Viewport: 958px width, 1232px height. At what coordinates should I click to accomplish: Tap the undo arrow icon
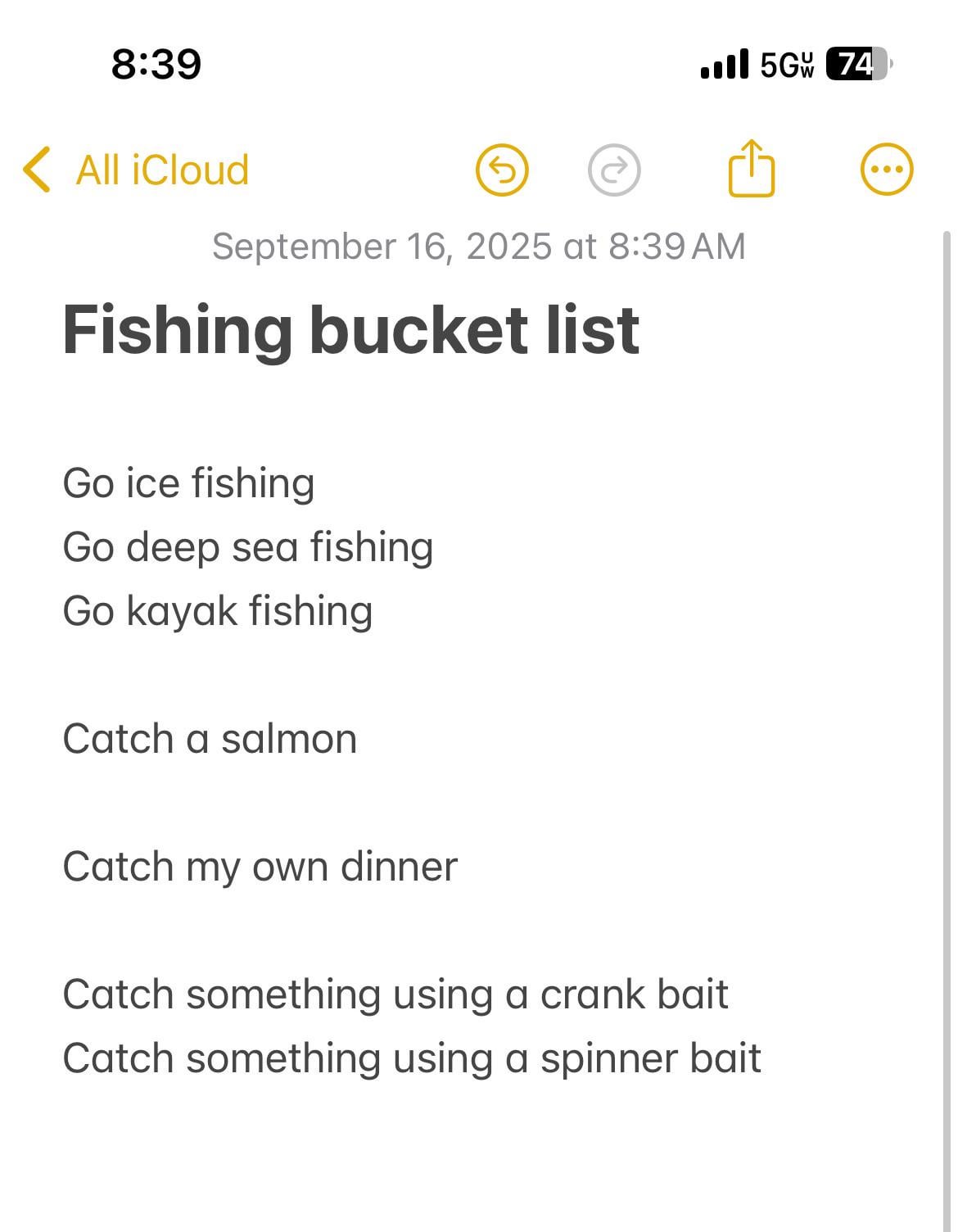[502, 170]
